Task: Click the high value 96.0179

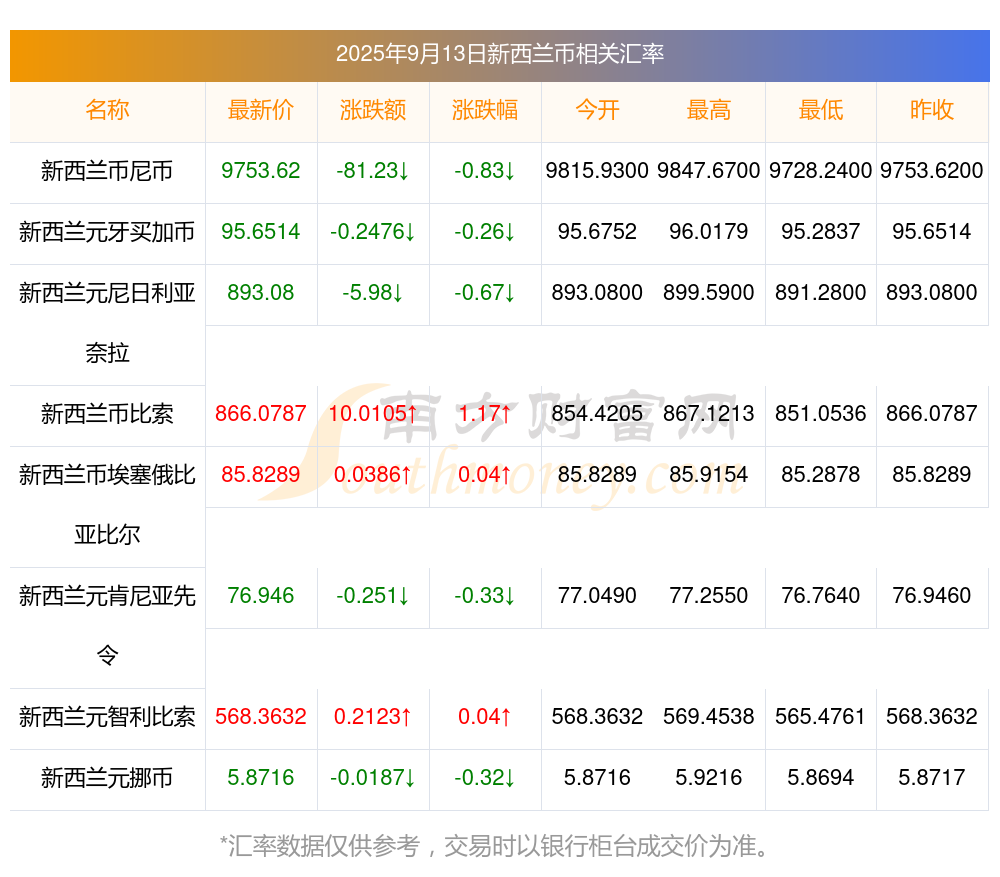Action: 709,232
